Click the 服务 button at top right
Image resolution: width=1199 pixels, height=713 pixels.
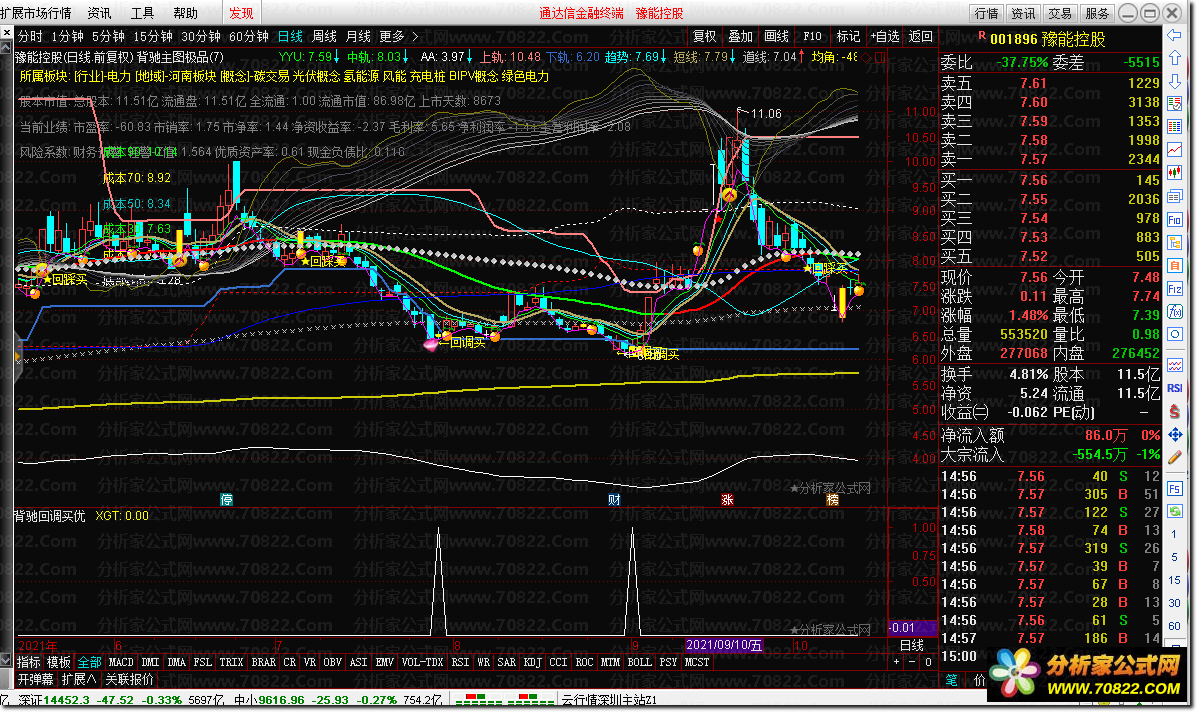[1097, 13]
